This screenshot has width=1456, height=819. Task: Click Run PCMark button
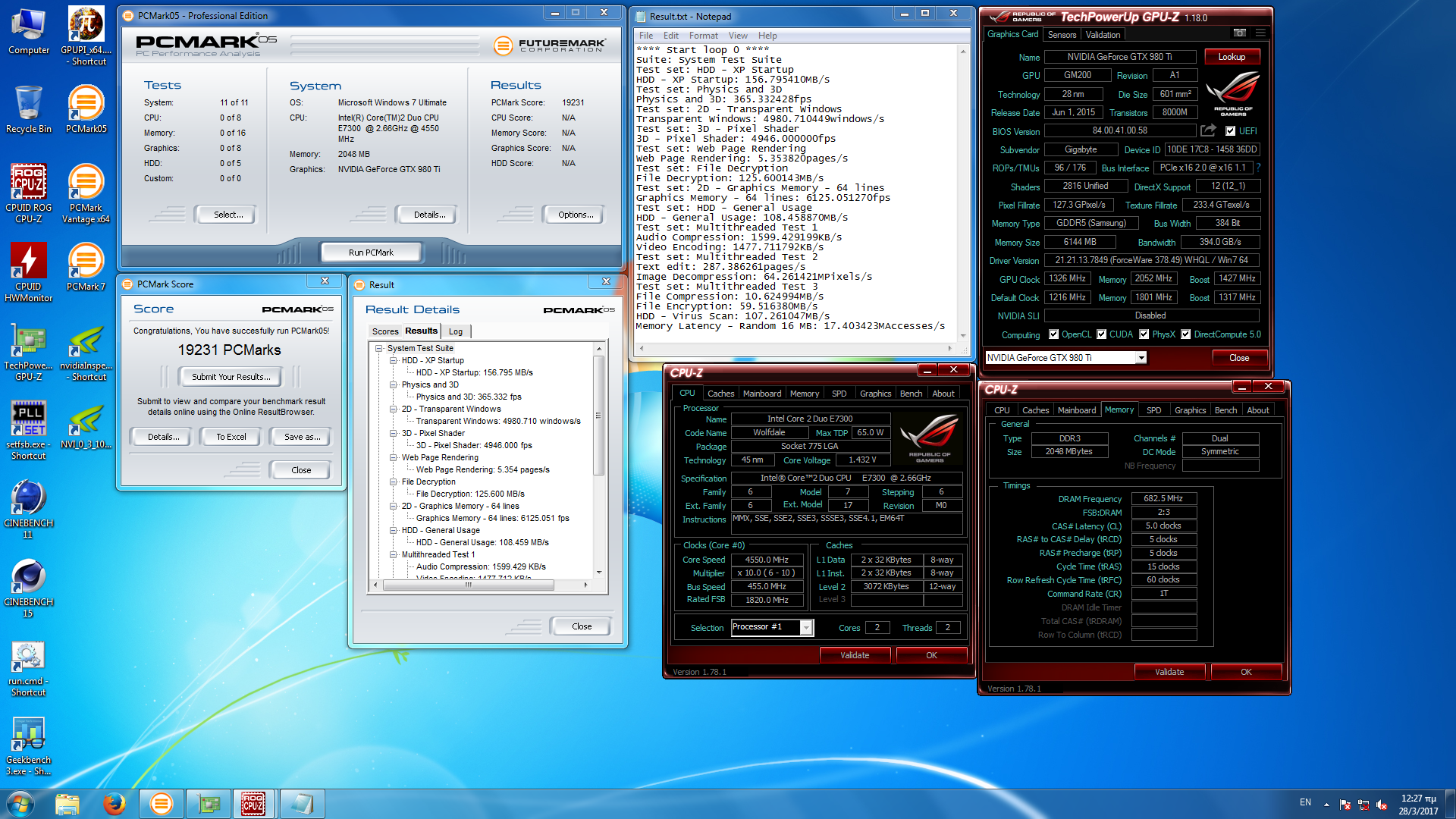[x=371, y=253]
